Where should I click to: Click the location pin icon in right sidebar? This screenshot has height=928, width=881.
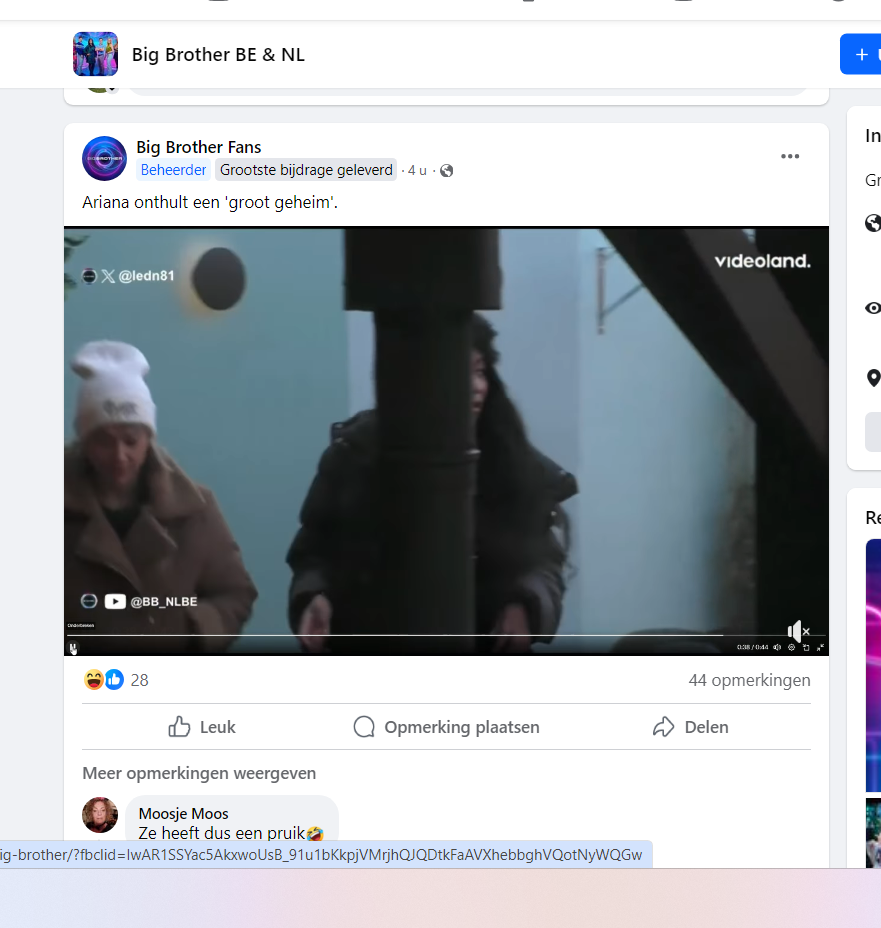pyautogui.click(x=873, y=378)
